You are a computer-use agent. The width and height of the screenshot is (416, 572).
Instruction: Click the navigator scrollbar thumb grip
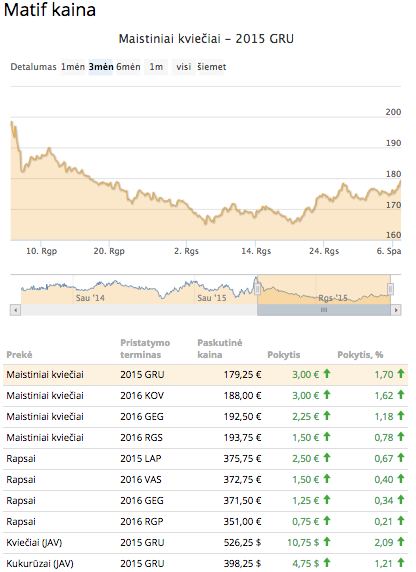(x=324, y=310)
